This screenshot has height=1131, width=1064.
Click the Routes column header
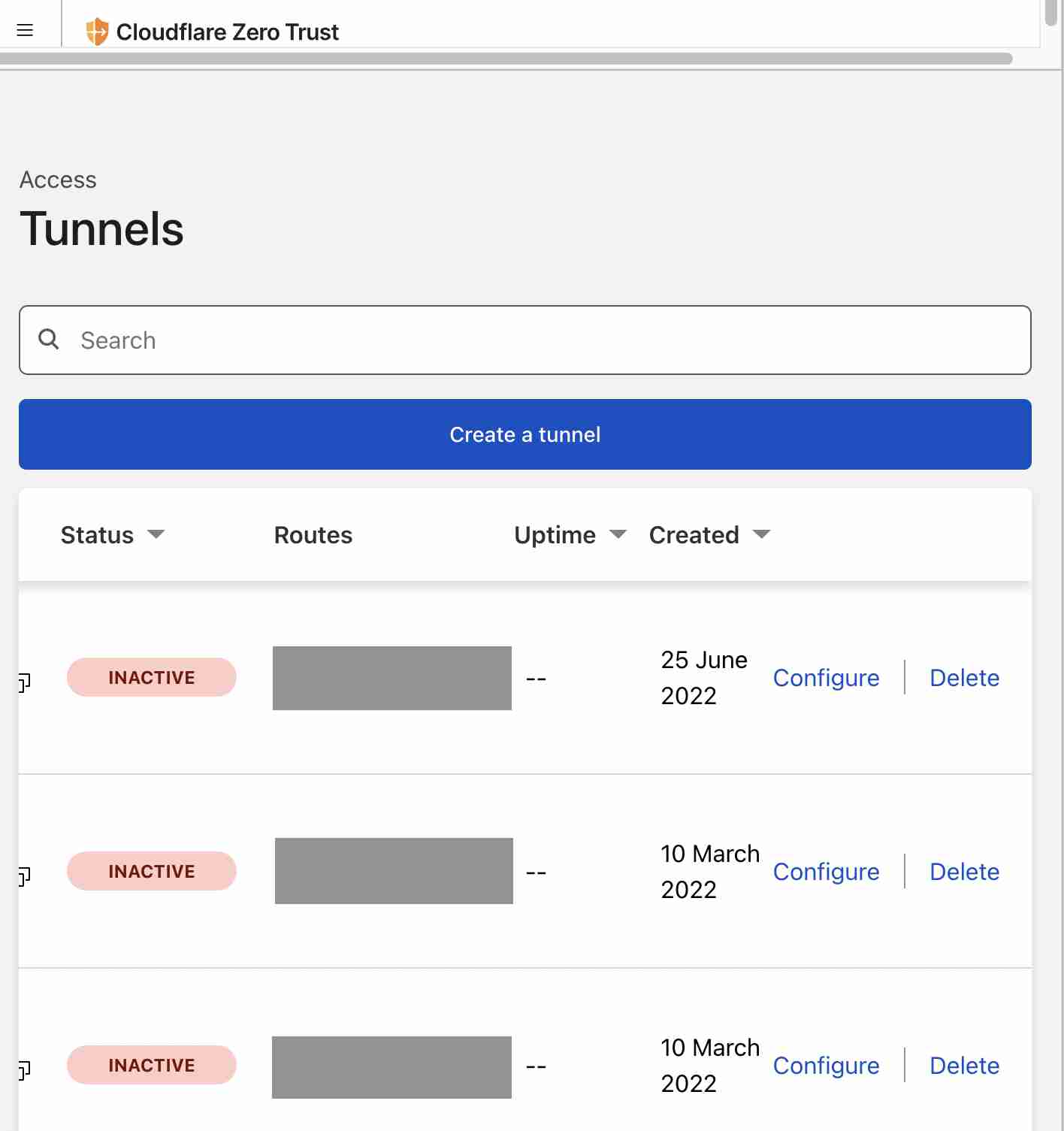pyautogui.click(x=313, y=535)
